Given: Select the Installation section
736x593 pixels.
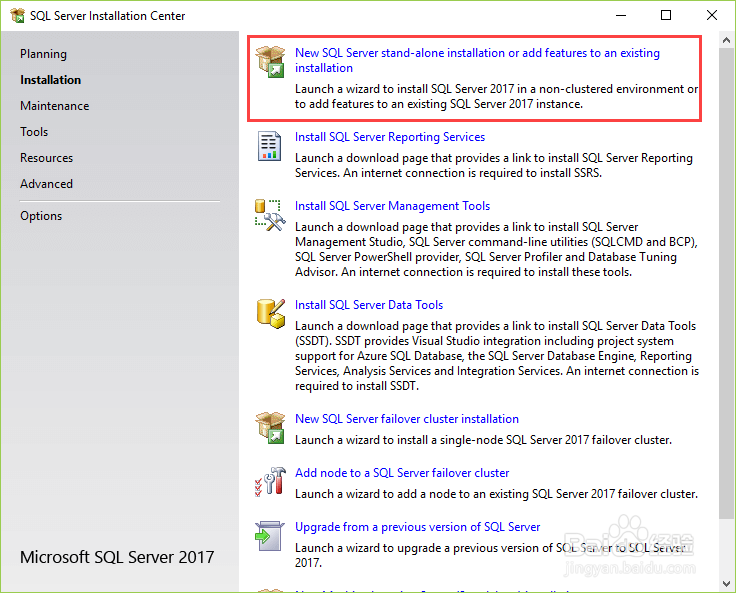Looking at the screenshot, I should point(51,80).
